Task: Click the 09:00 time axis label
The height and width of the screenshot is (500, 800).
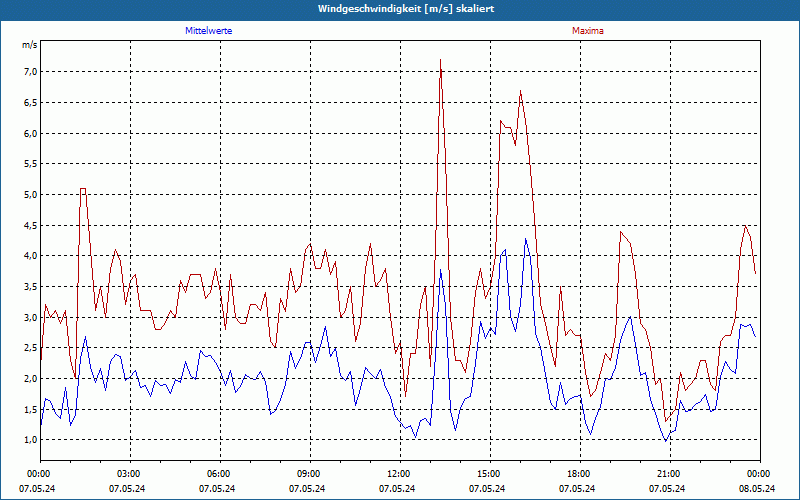Action: (310, 474)
